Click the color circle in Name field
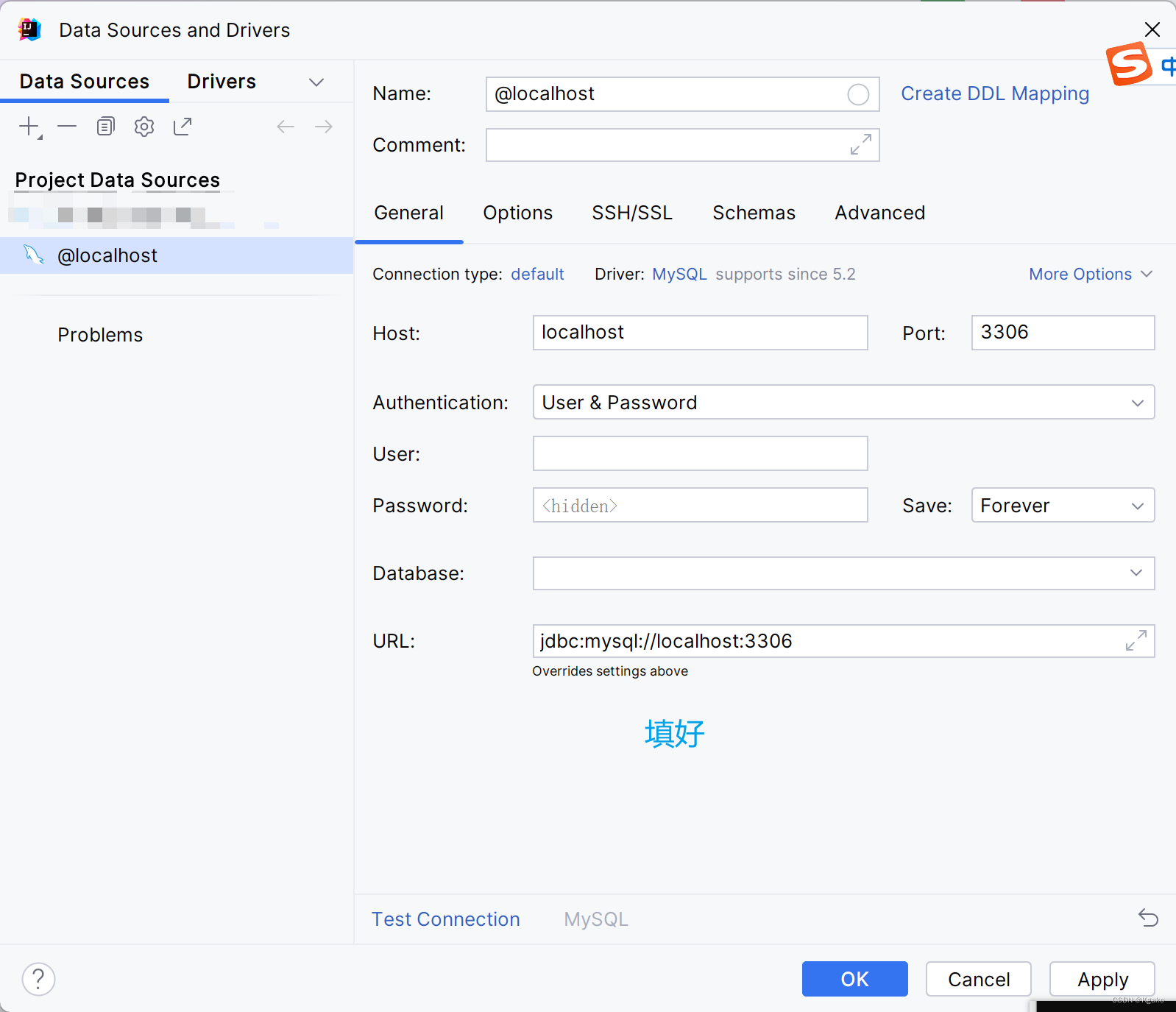 (x=858, y=94)
